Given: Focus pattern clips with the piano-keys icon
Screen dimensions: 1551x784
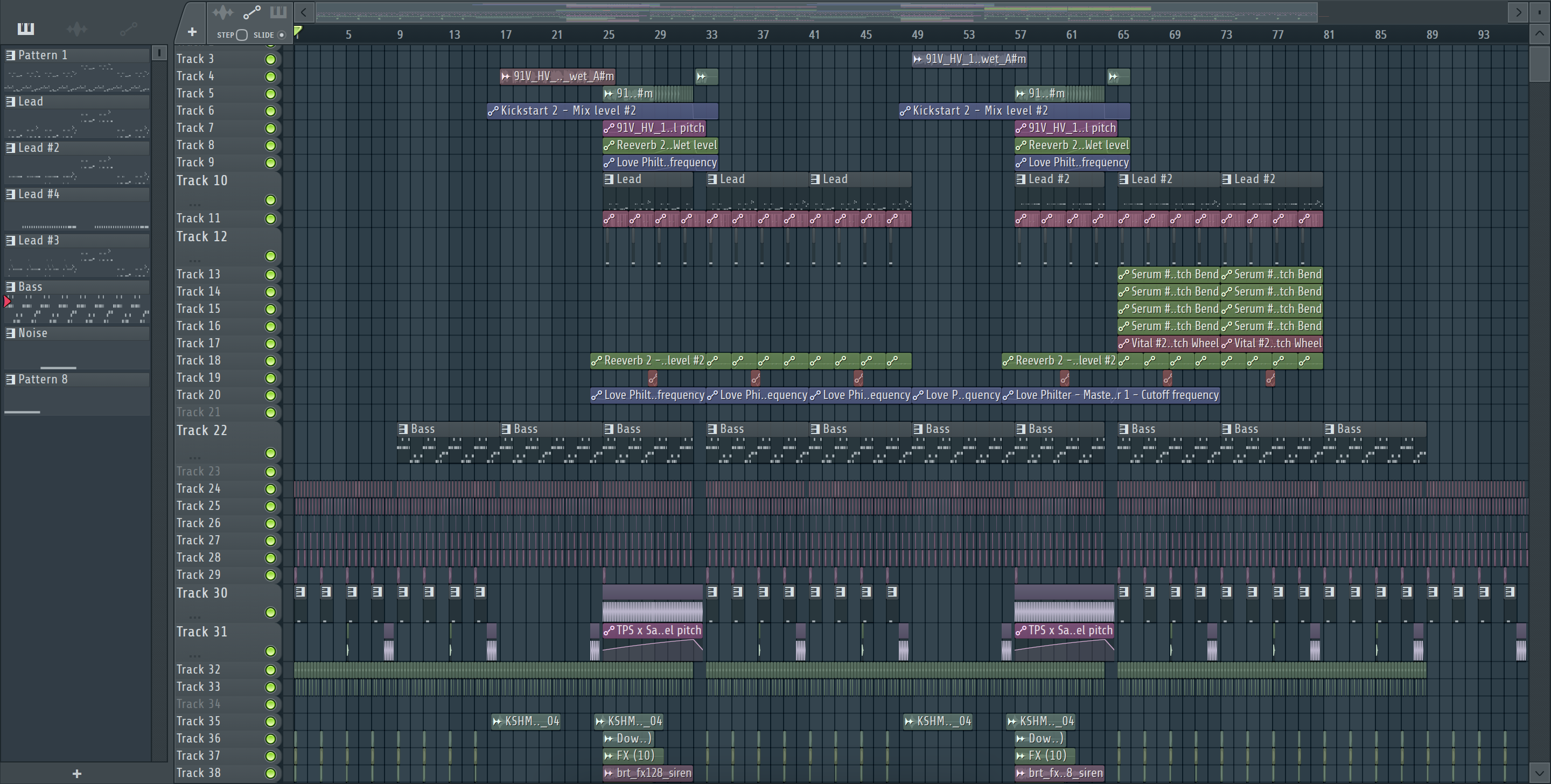Looking at the screenshot, I should click(x=278, y=12).
